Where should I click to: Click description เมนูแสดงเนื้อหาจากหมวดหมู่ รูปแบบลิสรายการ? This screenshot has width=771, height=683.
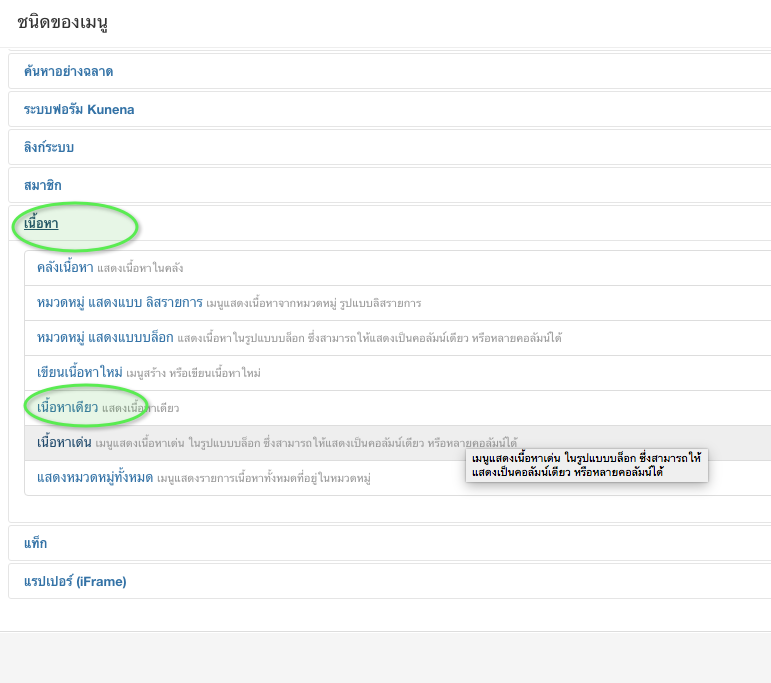tap(314, 304)
